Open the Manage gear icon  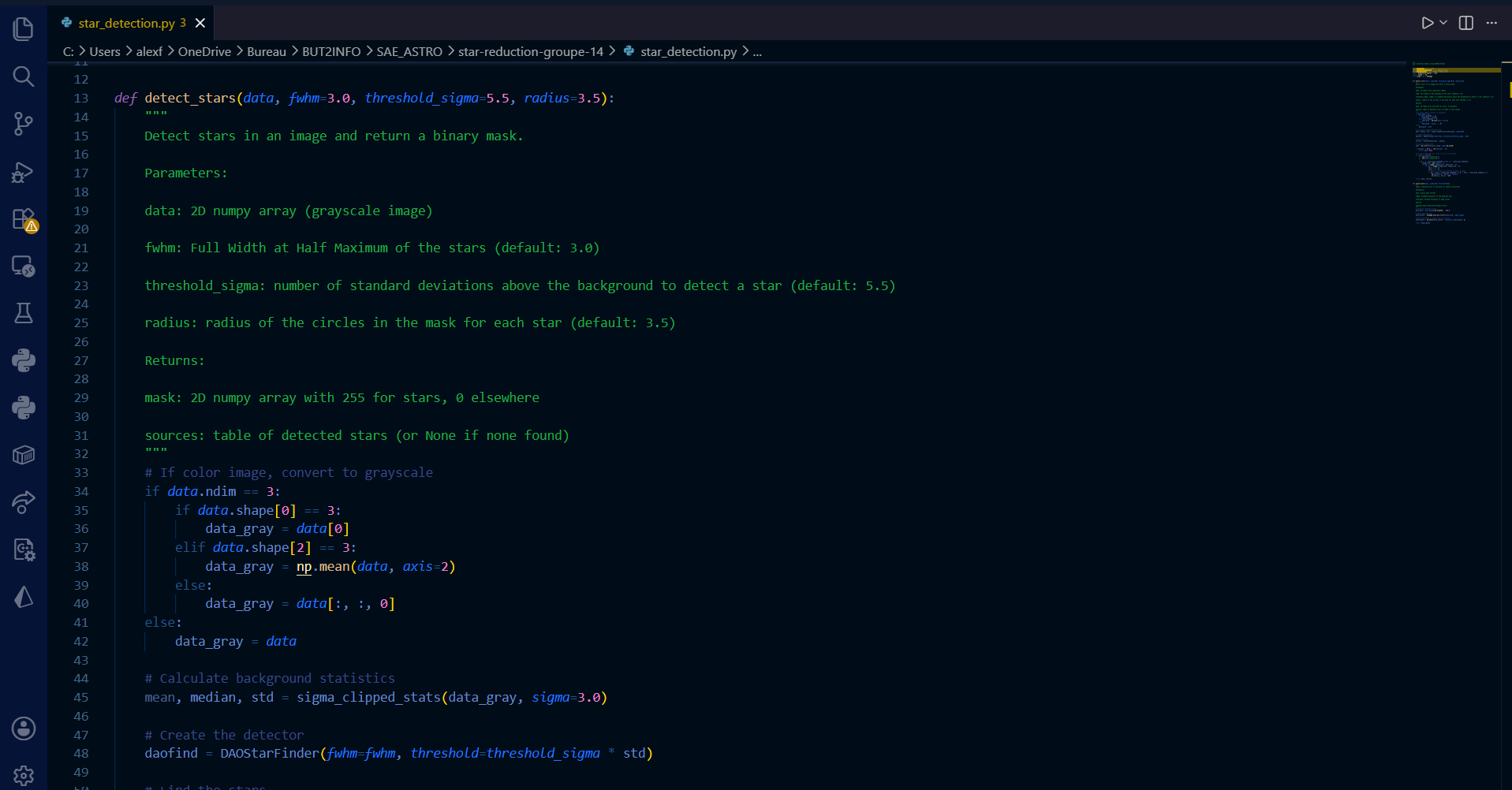coord(24,776)
